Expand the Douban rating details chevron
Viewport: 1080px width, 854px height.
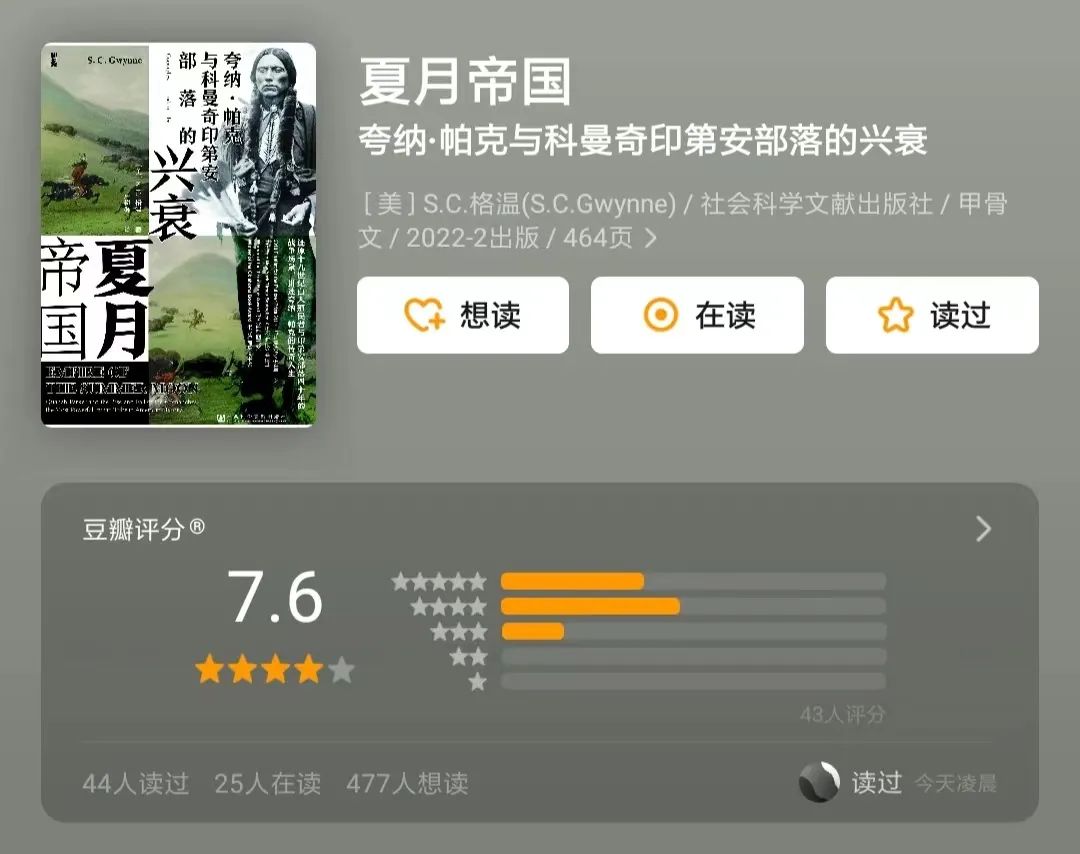point(984,529)
